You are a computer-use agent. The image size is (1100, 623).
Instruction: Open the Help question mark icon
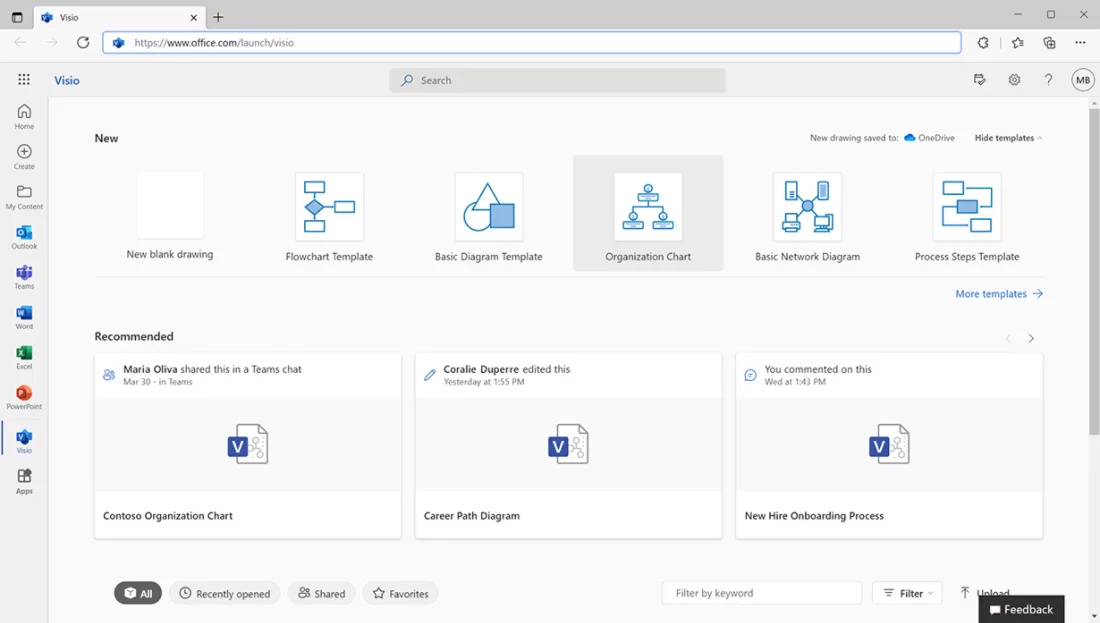point(1048,80)
